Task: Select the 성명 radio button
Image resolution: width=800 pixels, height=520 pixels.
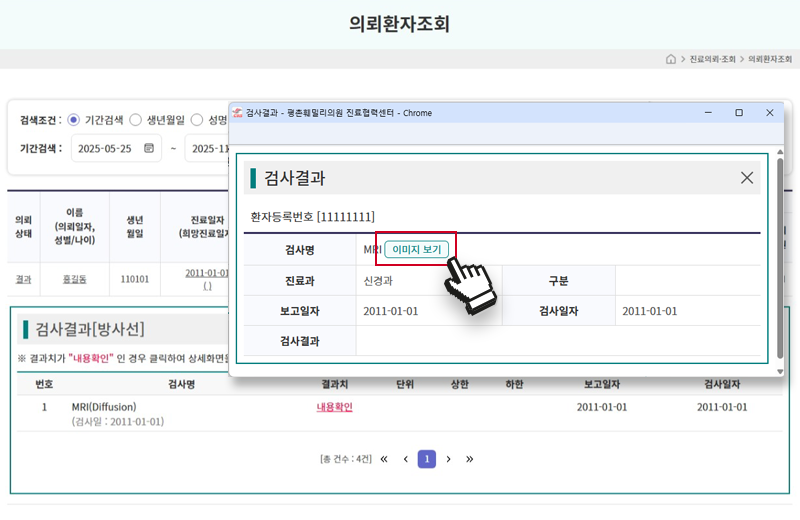Action: [197, 119]
